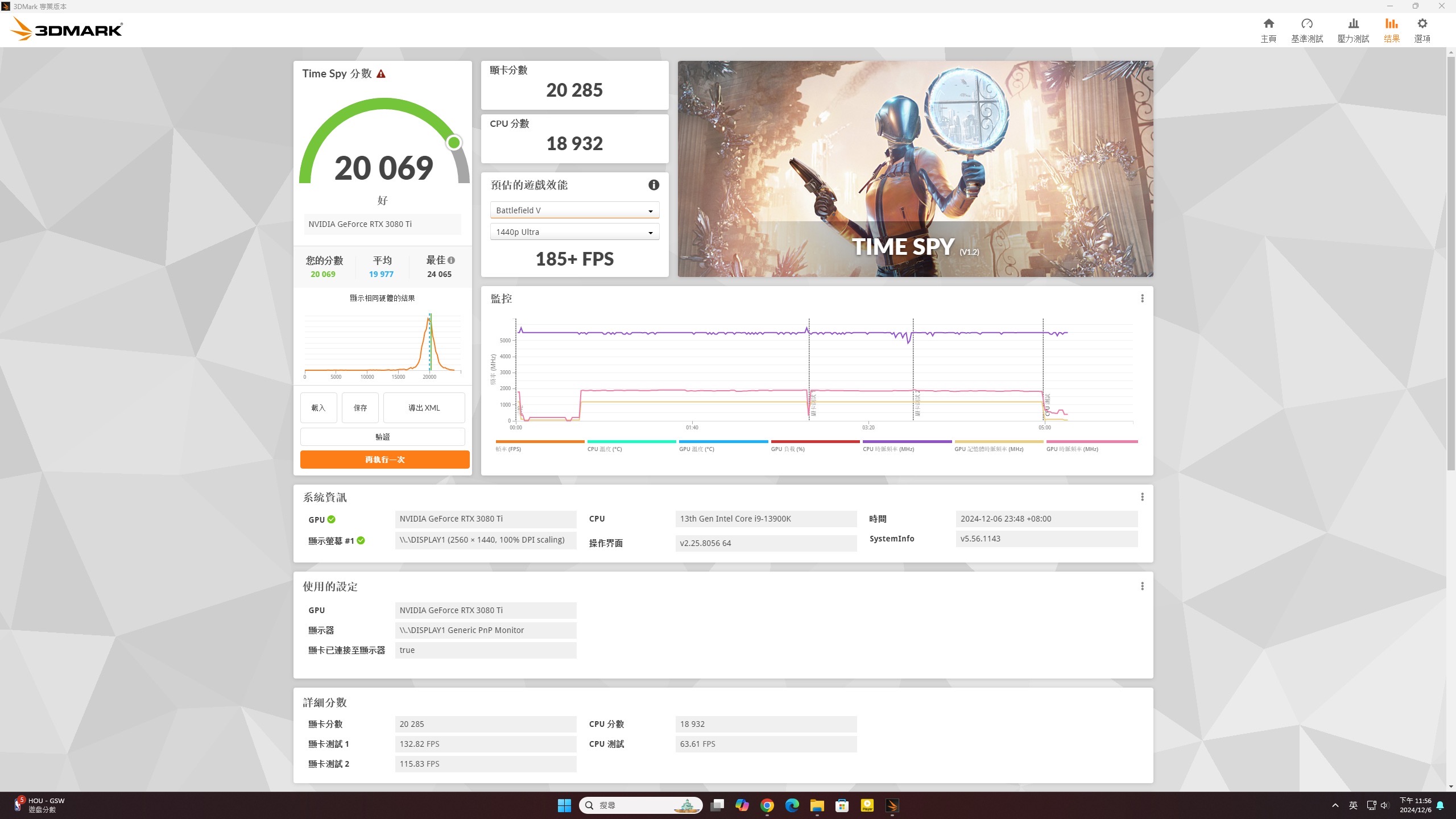This screenshot has height=819, width=1456.
Task: Open the Home (主頁) navigation icon
Action: [1268, 30]
